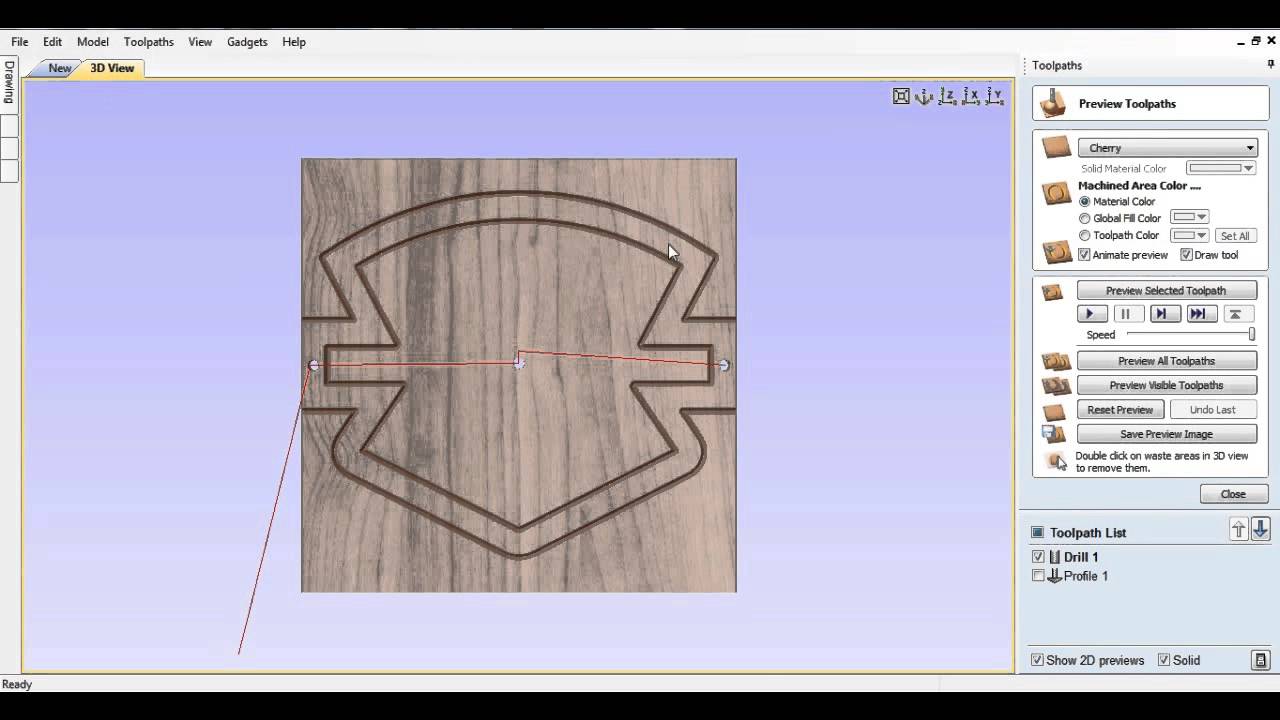Screen dimensions: 1280x720
Task: Click the icon beside Preview Visible Toolpaths
Action: point(1056,385)
